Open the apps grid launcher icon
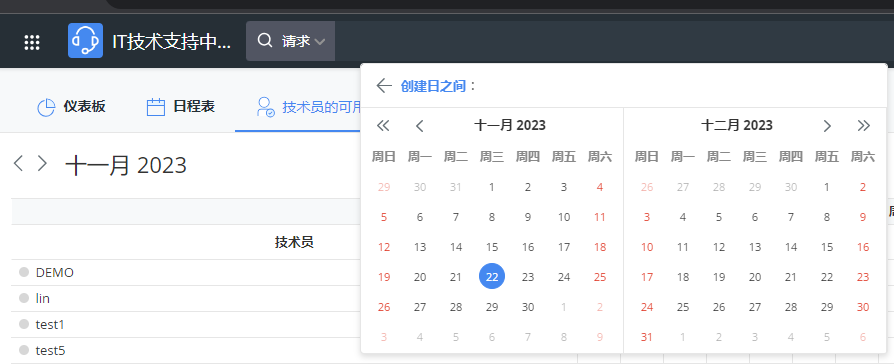Image resolution: width=894 pixels, height=364 pixels. tap(32, 42)
